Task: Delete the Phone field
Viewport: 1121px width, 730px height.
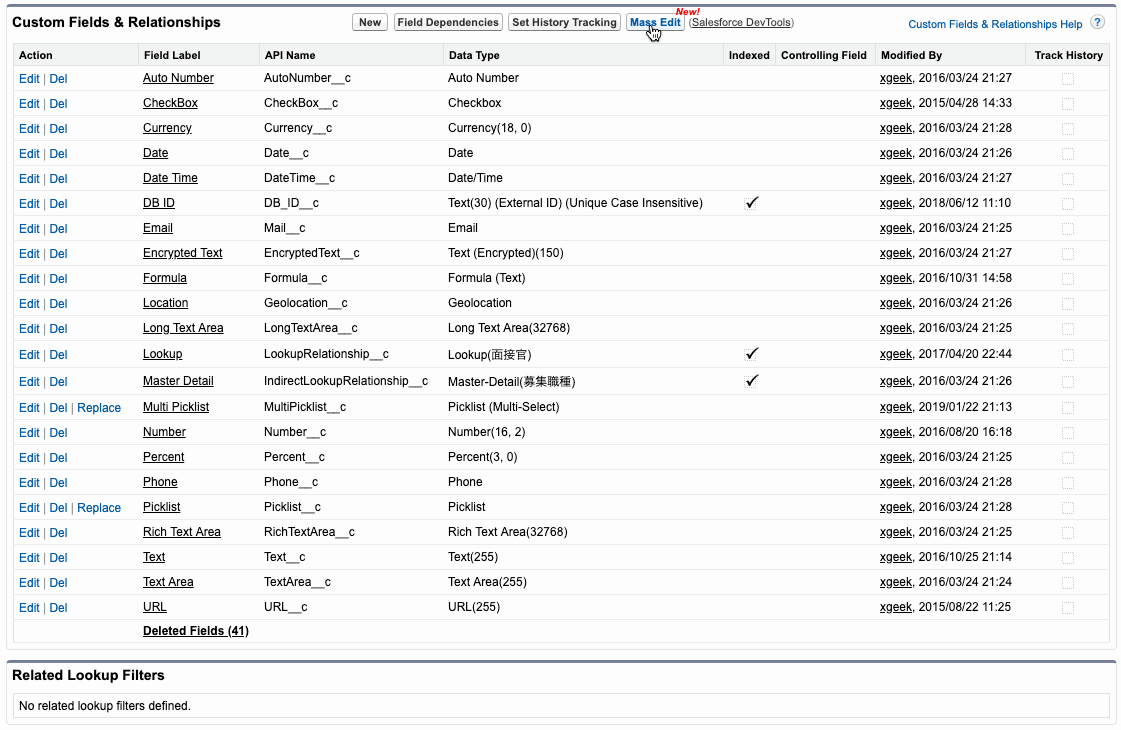Action: click(x=59, y=483)
